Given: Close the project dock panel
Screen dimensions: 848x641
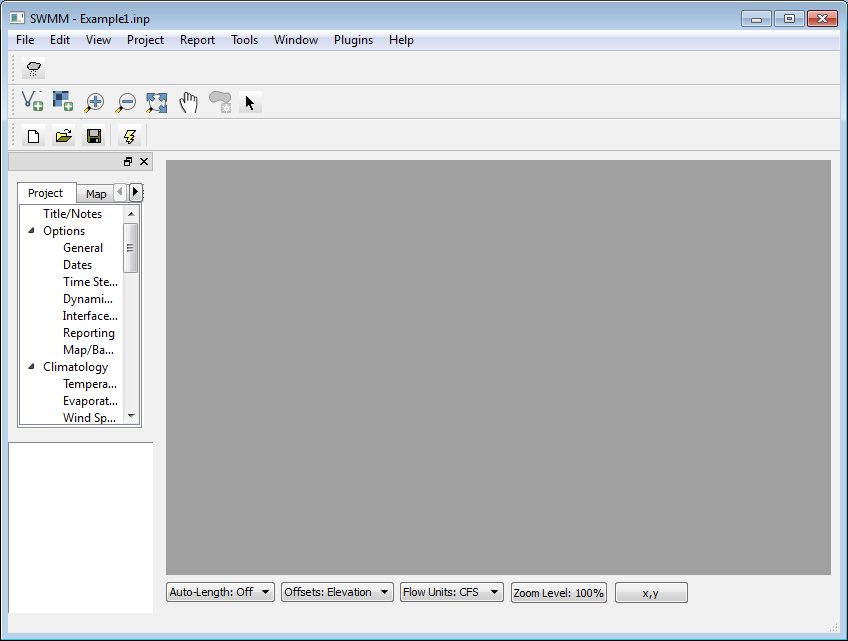Looking at the screenshot, I should (144, 162).
